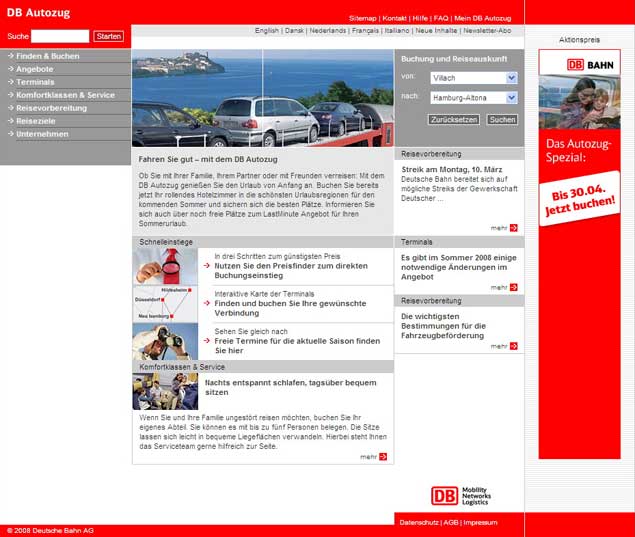Viewport: 635px width, 537px height.
Task: Open Finden und buchen Sie Ihre gewünschte Verbindung
Action: [x=290, y=308]
